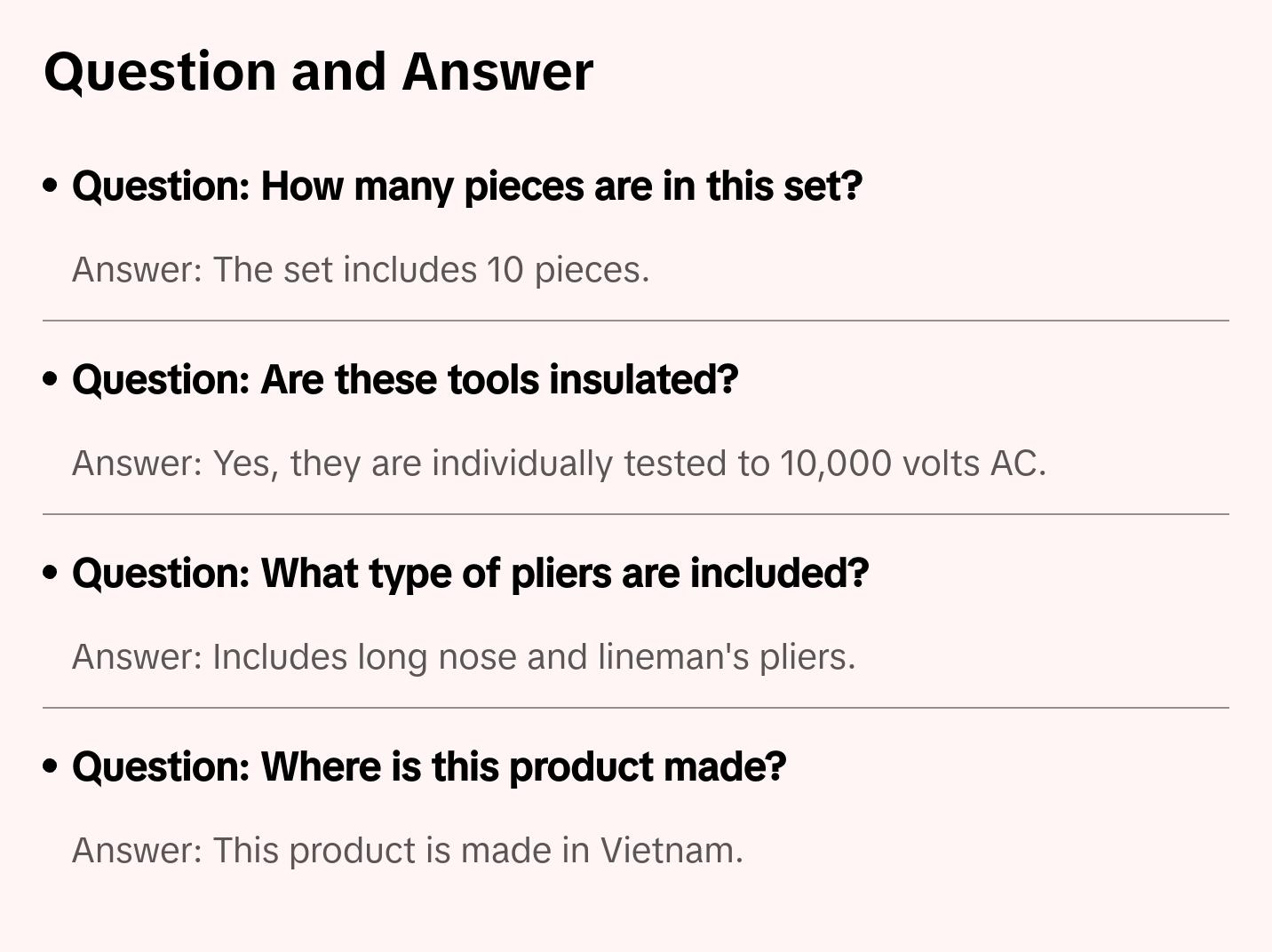Click bullet beside the product origin question
This screenshot has width=1272, height=952.
pos(51,766)
